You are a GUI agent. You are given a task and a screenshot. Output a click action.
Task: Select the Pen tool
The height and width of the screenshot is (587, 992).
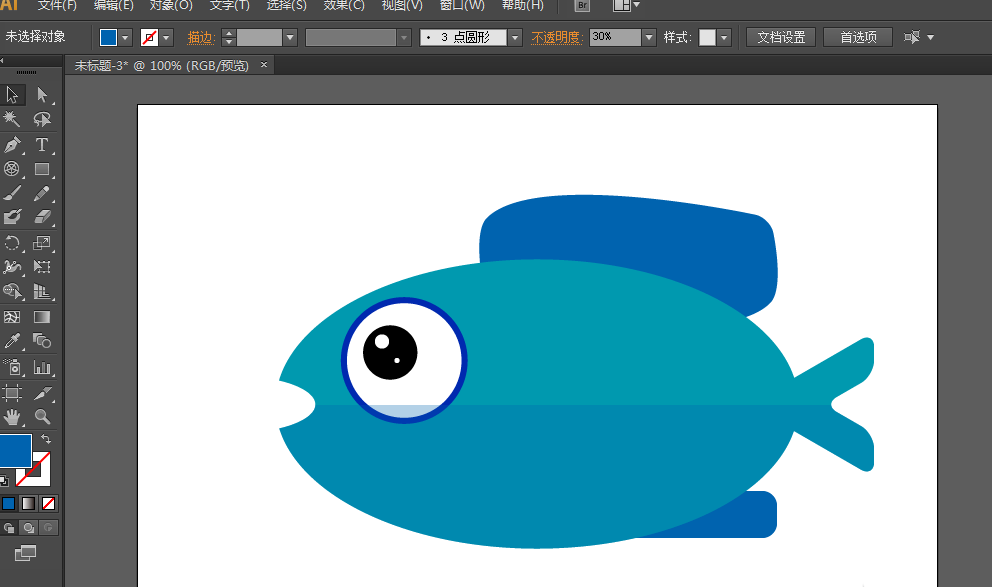12,145
